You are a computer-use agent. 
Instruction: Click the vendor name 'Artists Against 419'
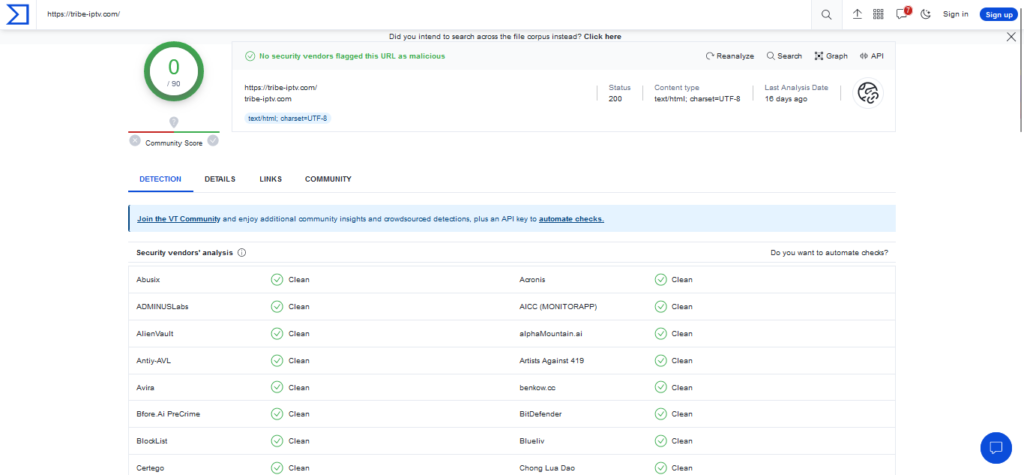point(552,361)
